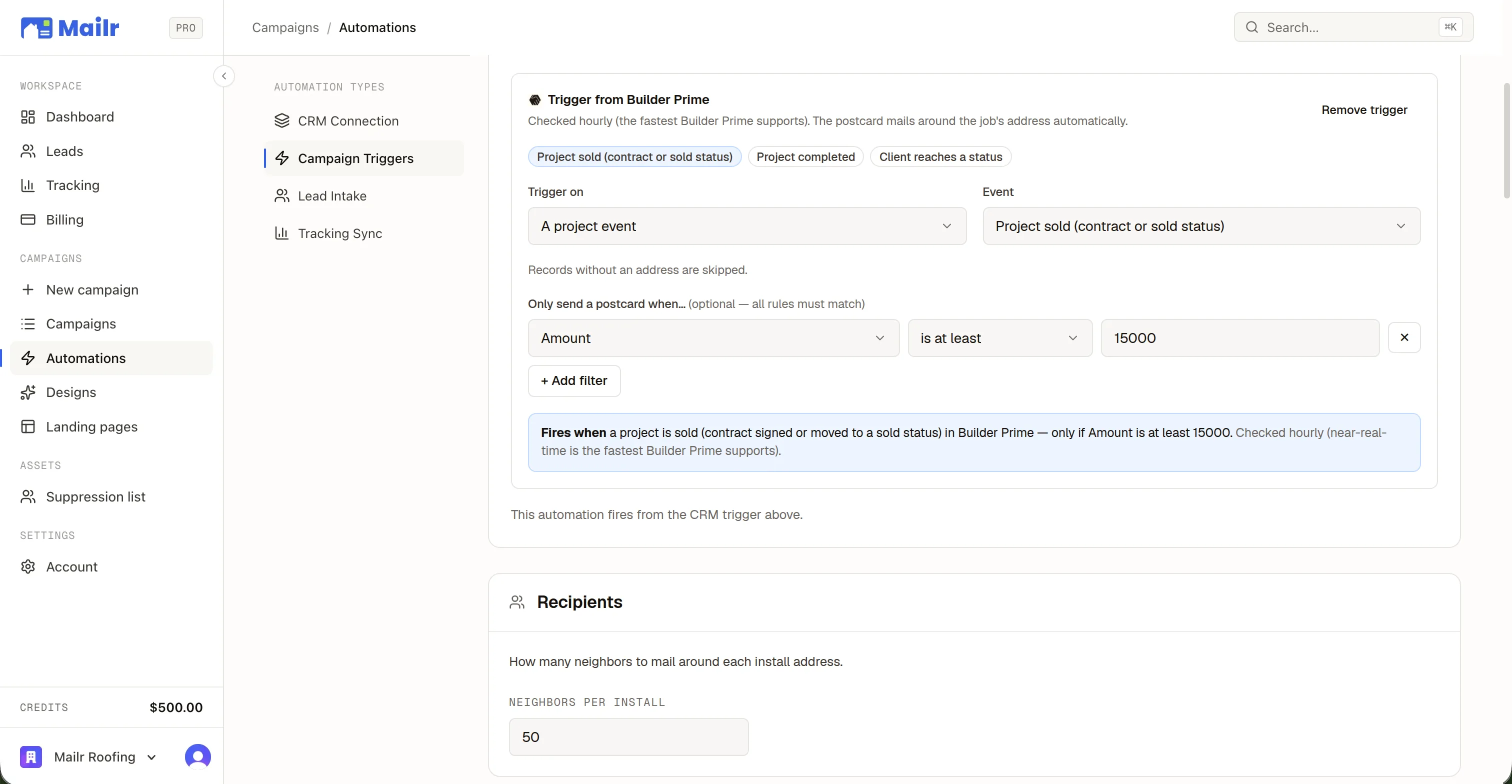Click the Remove trigger button

pos(1364,110)
